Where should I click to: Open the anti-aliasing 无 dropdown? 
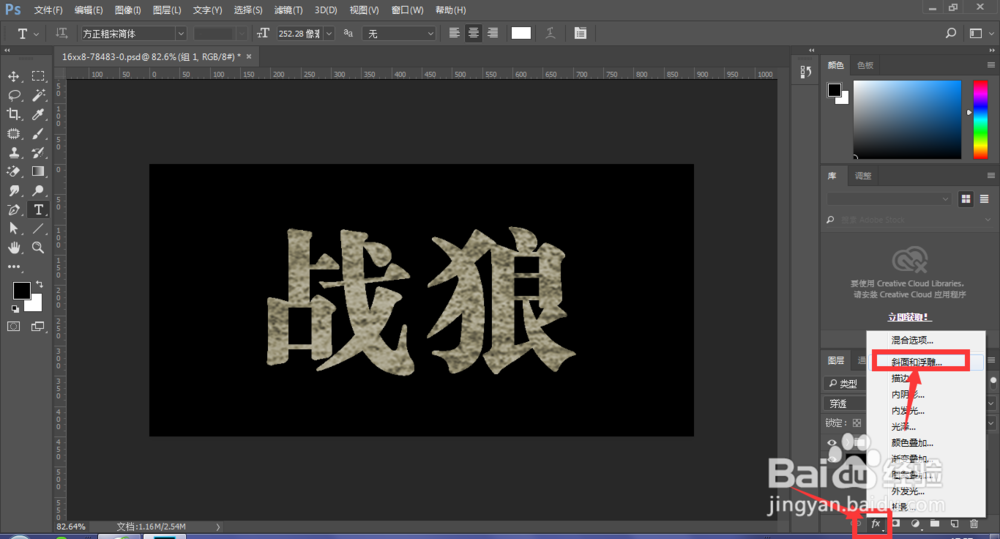pos(399,33)
